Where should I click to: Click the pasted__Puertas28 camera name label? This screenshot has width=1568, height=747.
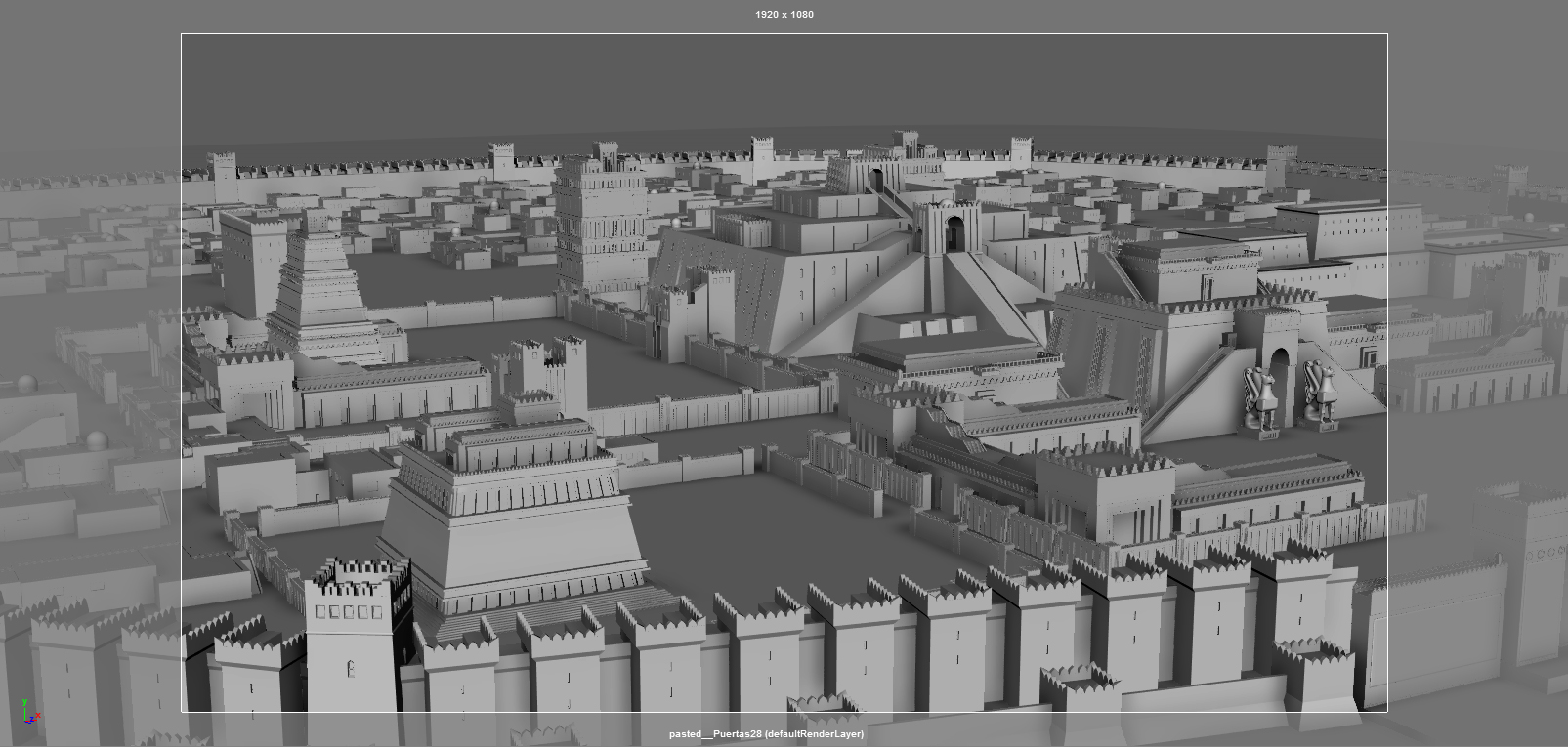click(766, 733)
